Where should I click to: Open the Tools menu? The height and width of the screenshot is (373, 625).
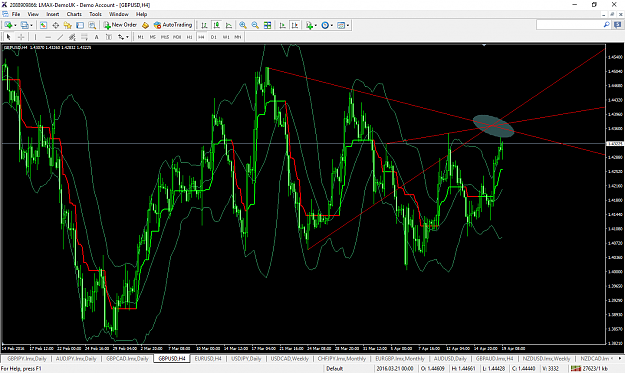point(95,14)
